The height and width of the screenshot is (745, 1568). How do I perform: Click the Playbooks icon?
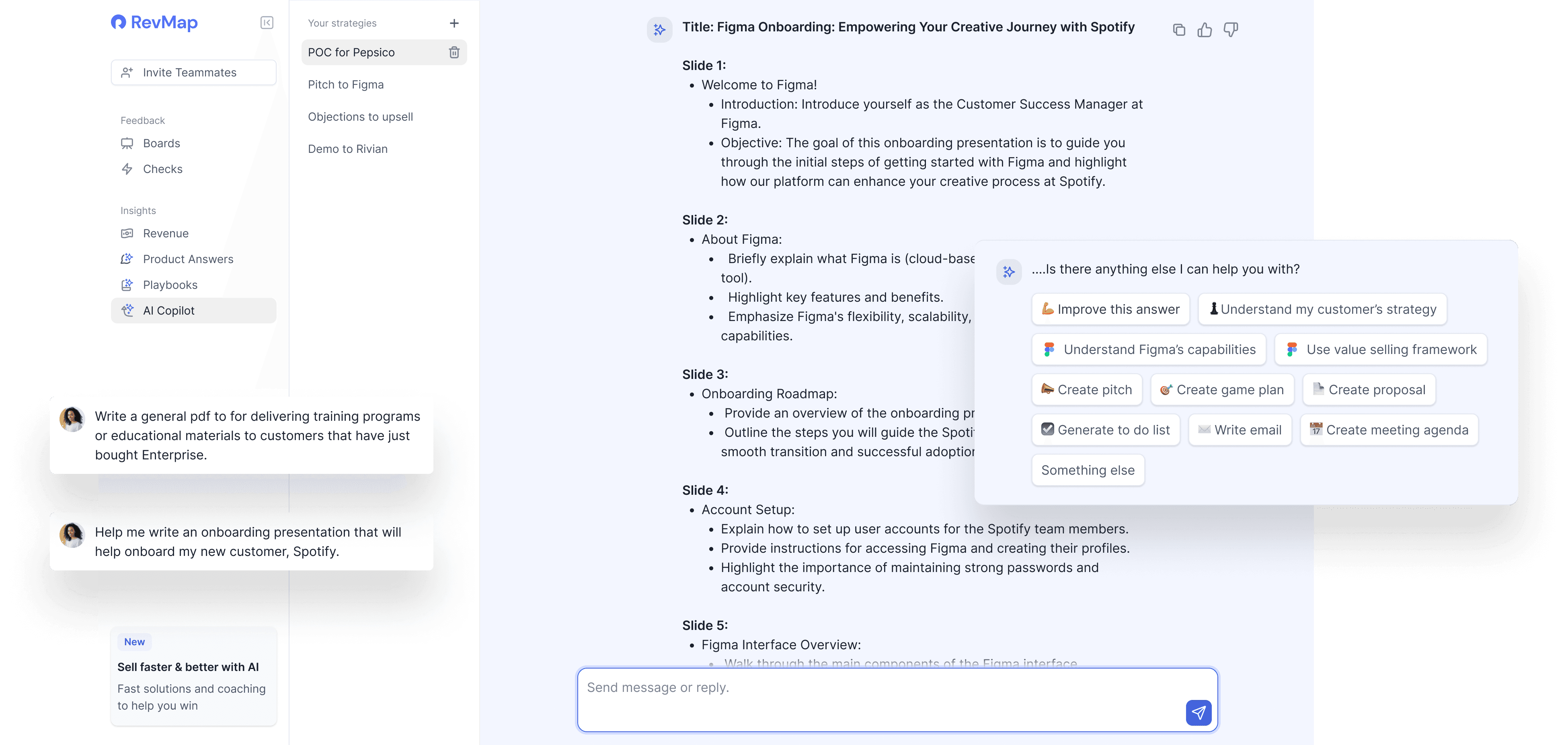click(127, 285)
